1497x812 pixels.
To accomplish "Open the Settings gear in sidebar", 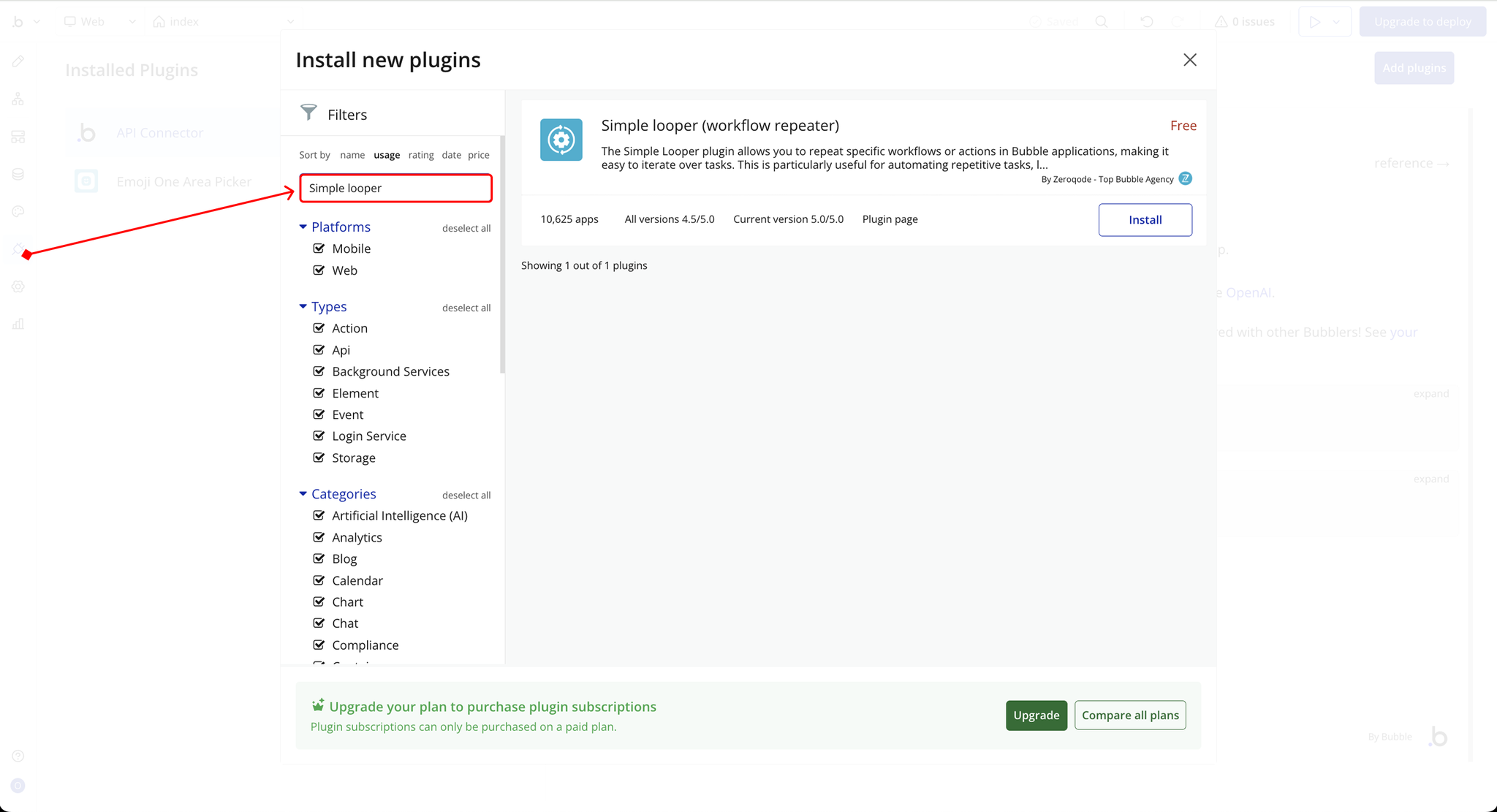I will (x=18, y=287).
